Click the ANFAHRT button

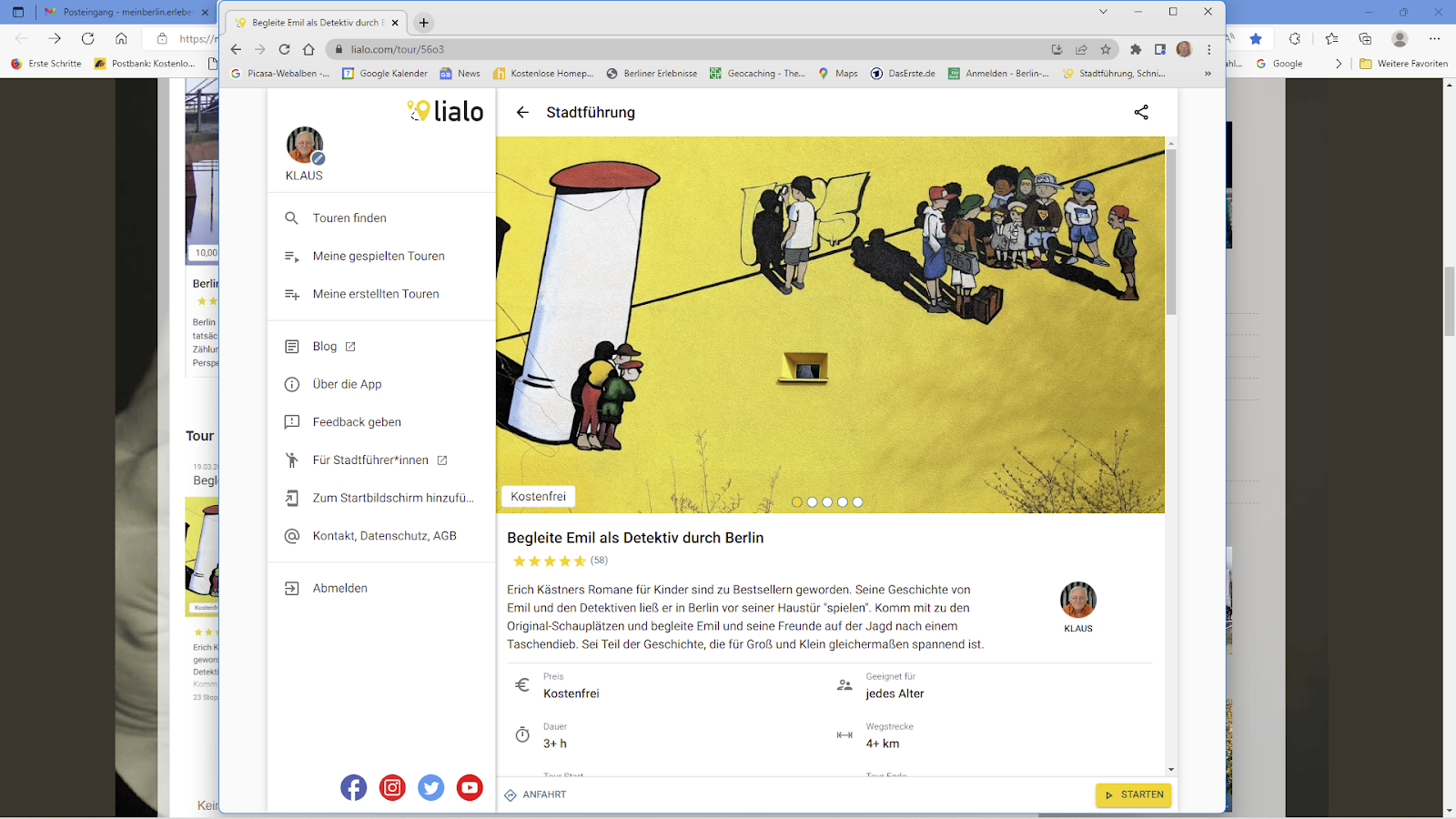tap(536, 794)
